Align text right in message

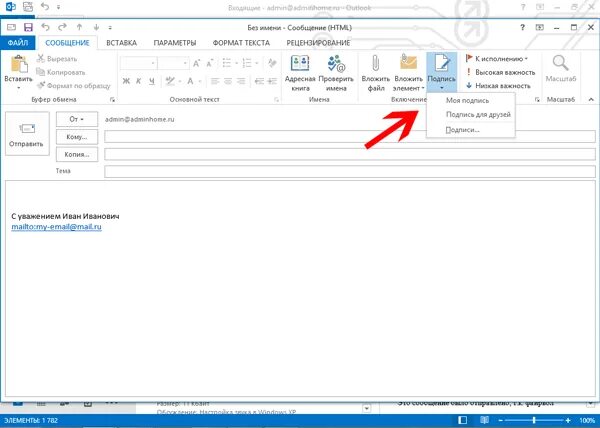(241, 81)
